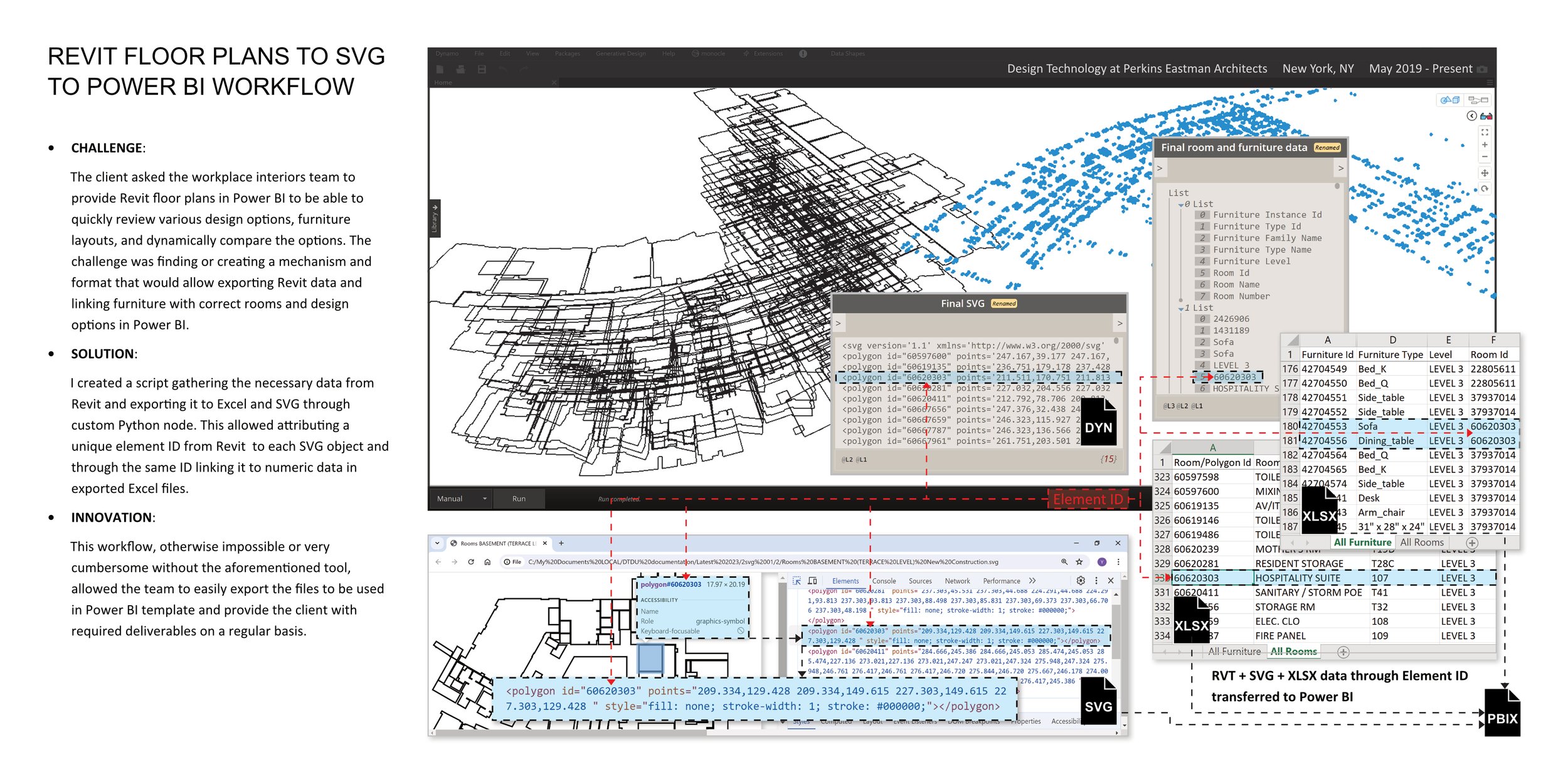Viewport: 1568px width, 784px height.
Task: Zoom to fit in the Dynamo canvas
Action: [x=1485, y=132]
